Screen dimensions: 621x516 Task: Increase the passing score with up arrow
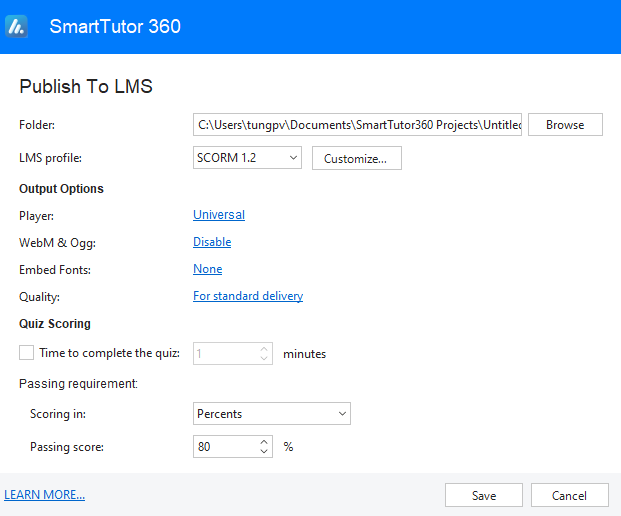point(264,442)
